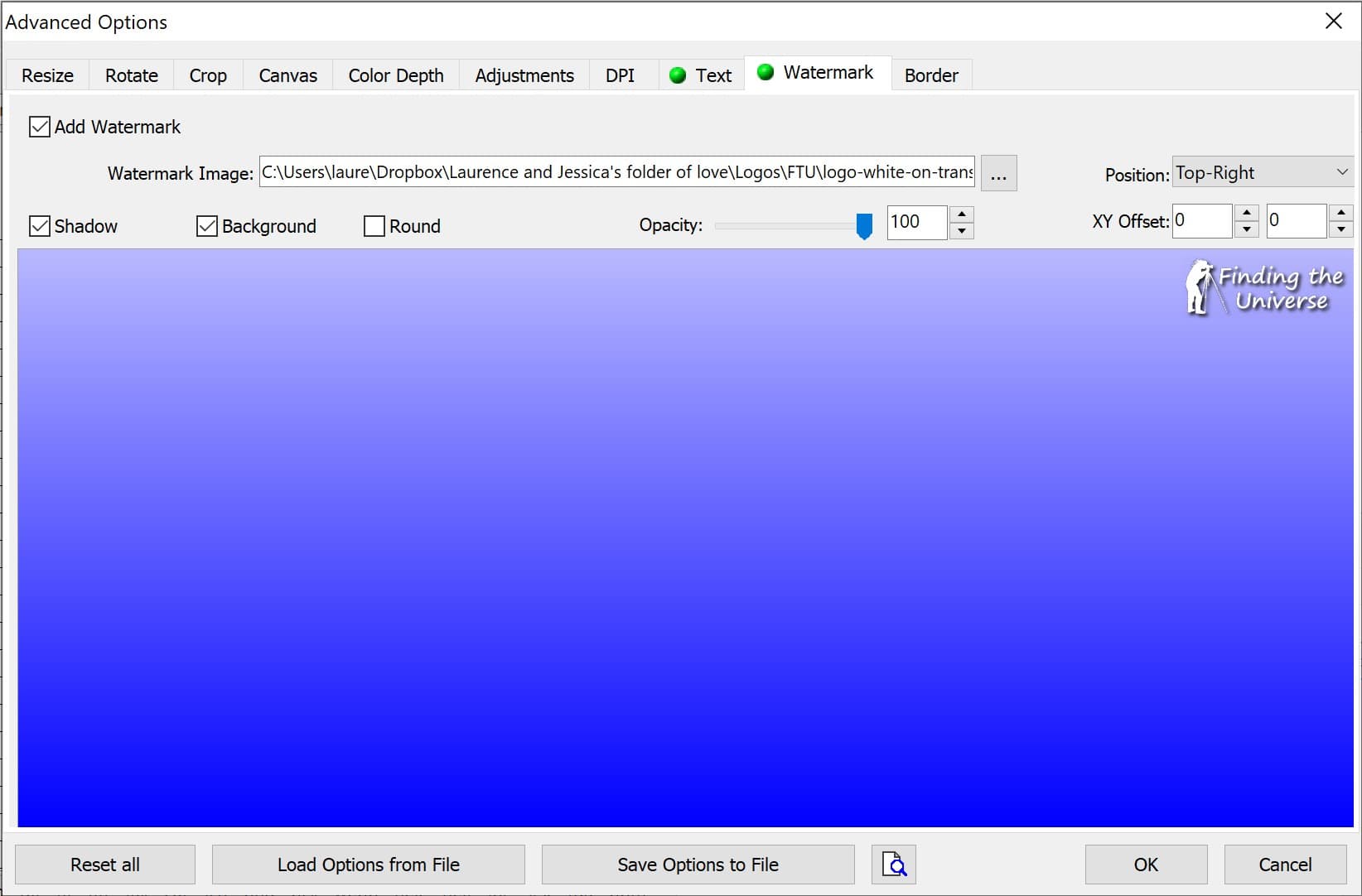Screen dimensions: 1362x896
Task: Click the Opacity slider handle
Action: (864, 225)
